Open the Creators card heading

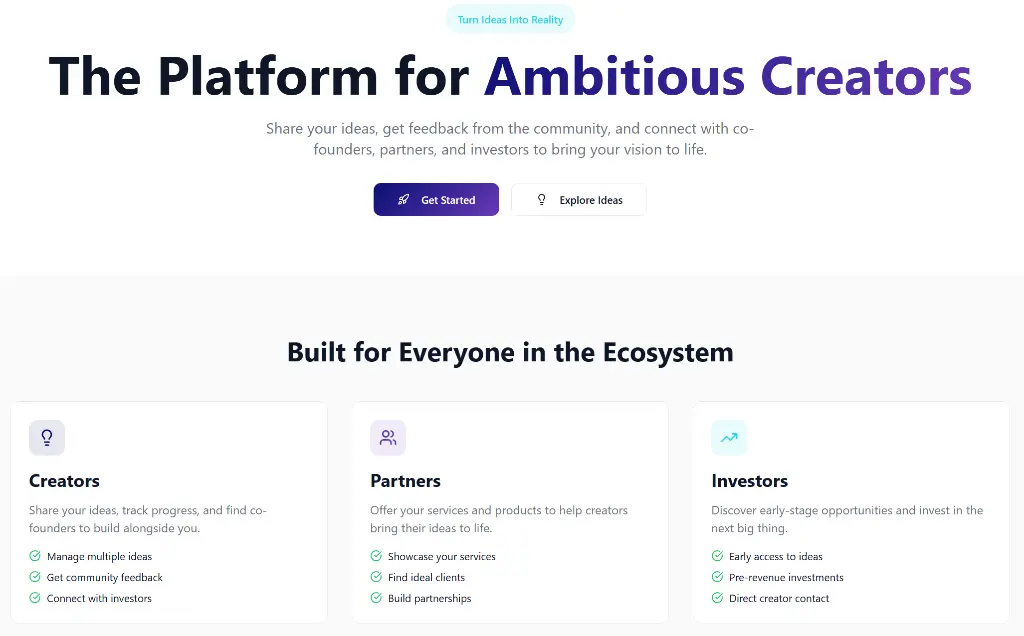pyautogui.click(x=64, y=481)
